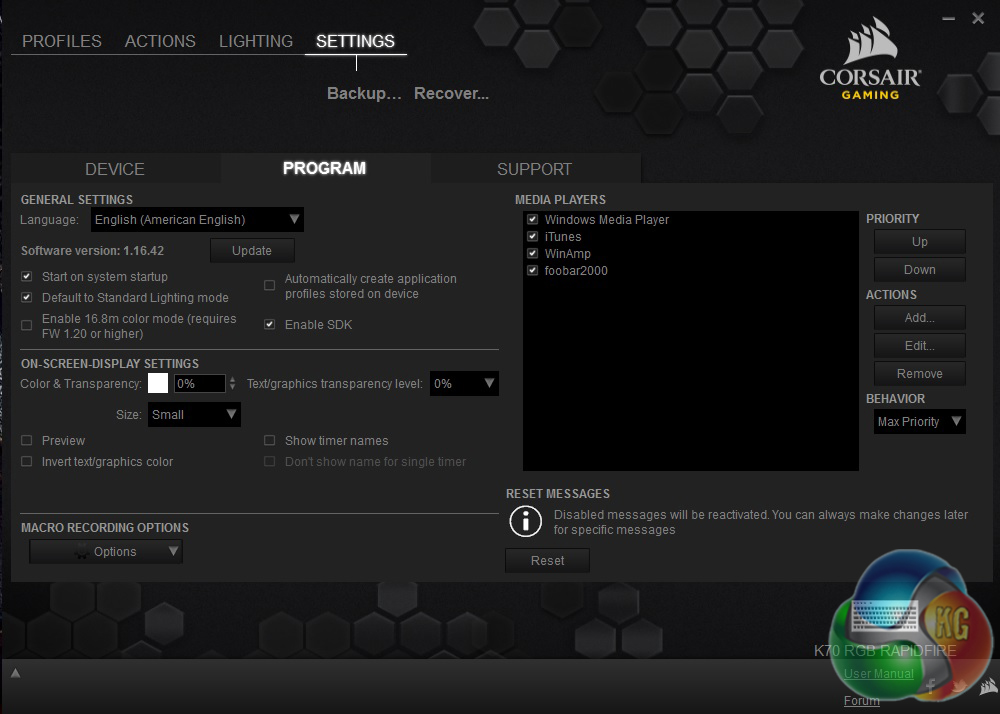The height and width of the screenshot is (714, 1000).
Task: Click the Corsair sails icon in footer
Action: pyautogui.click(x=989, y=687)
